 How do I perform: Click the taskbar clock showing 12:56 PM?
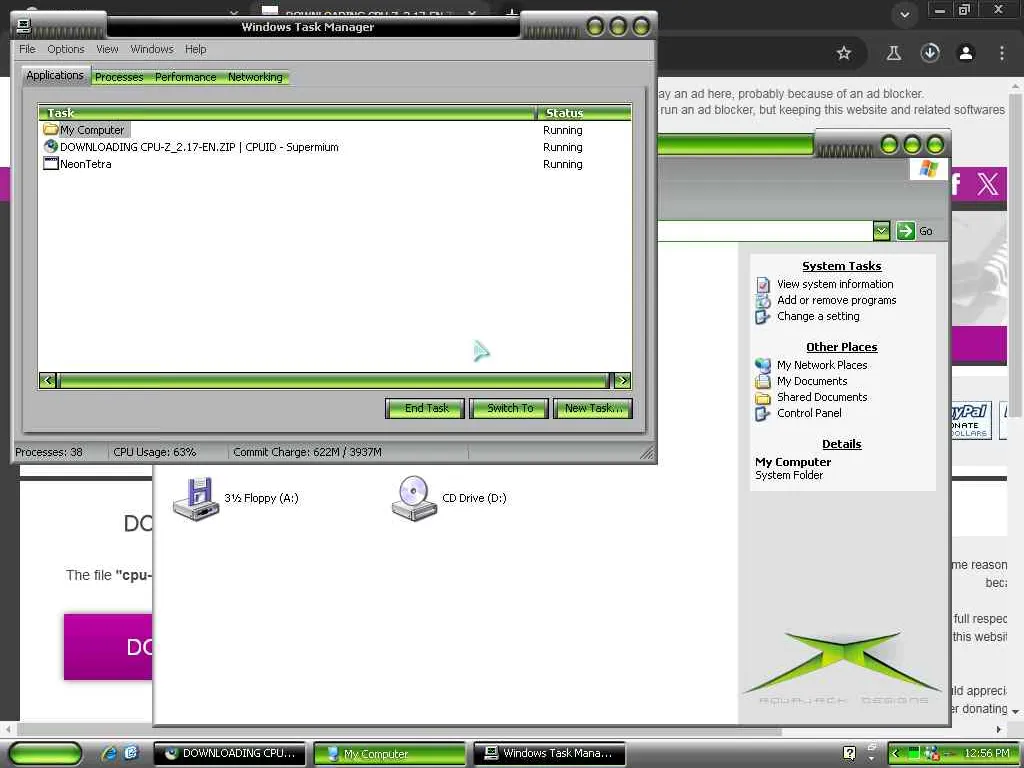pyautogui.click(x=987, y=753)
